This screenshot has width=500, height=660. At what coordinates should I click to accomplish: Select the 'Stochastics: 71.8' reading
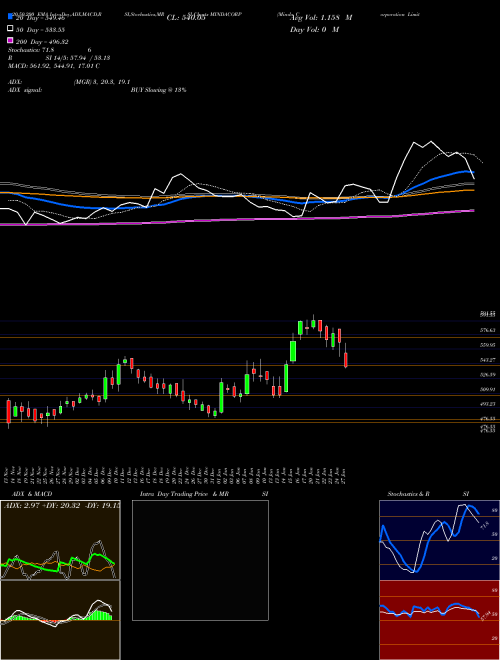[31, 50]
